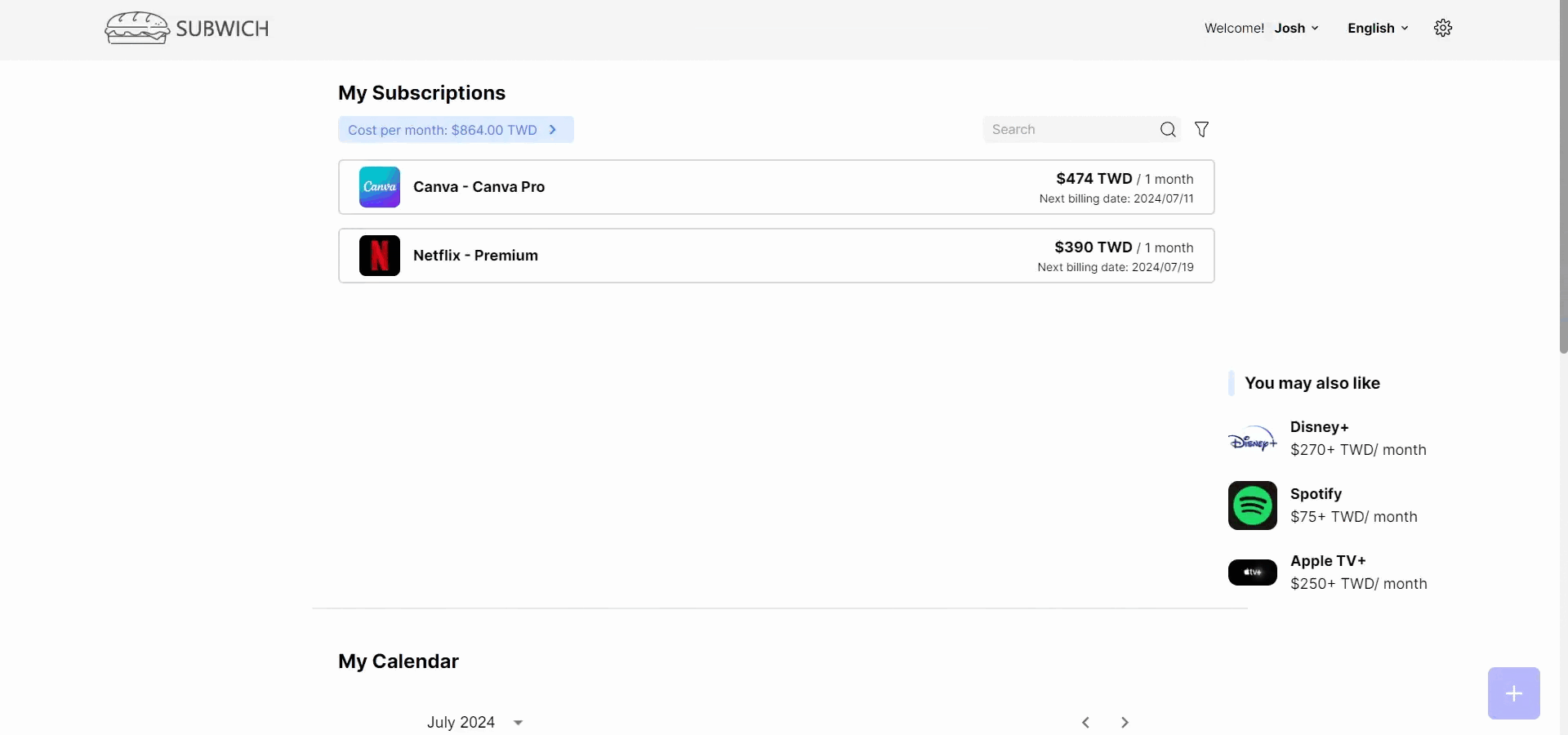Click the My Calendar heading
This screenshot has height=735, width=1568.
399,661
